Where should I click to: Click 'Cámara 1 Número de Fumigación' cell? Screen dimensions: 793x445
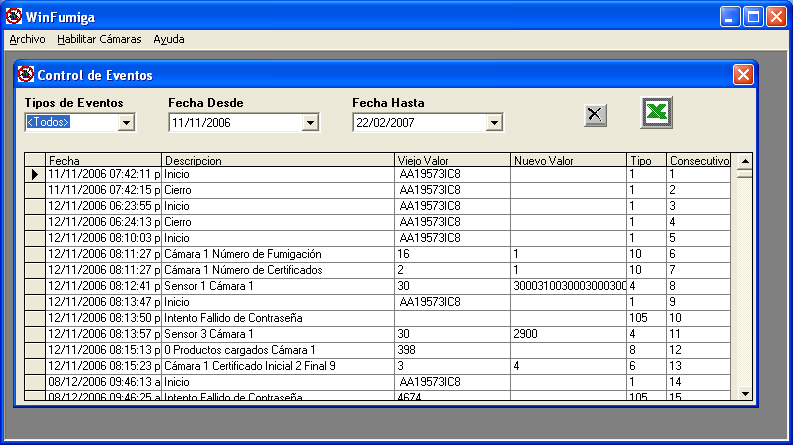point(277,254)
